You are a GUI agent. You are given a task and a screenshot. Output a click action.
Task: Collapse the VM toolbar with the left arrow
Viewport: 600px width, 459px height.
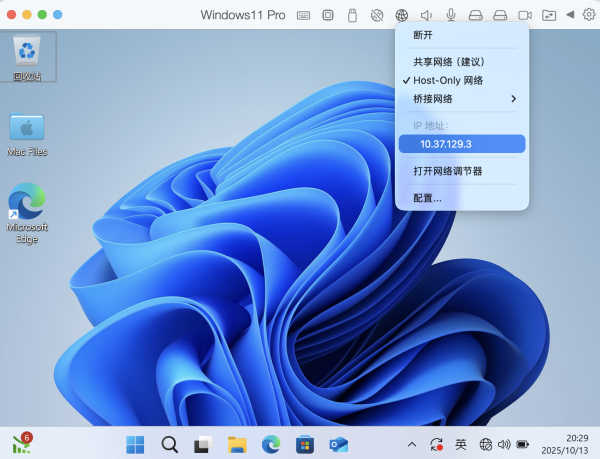(570, 15)
